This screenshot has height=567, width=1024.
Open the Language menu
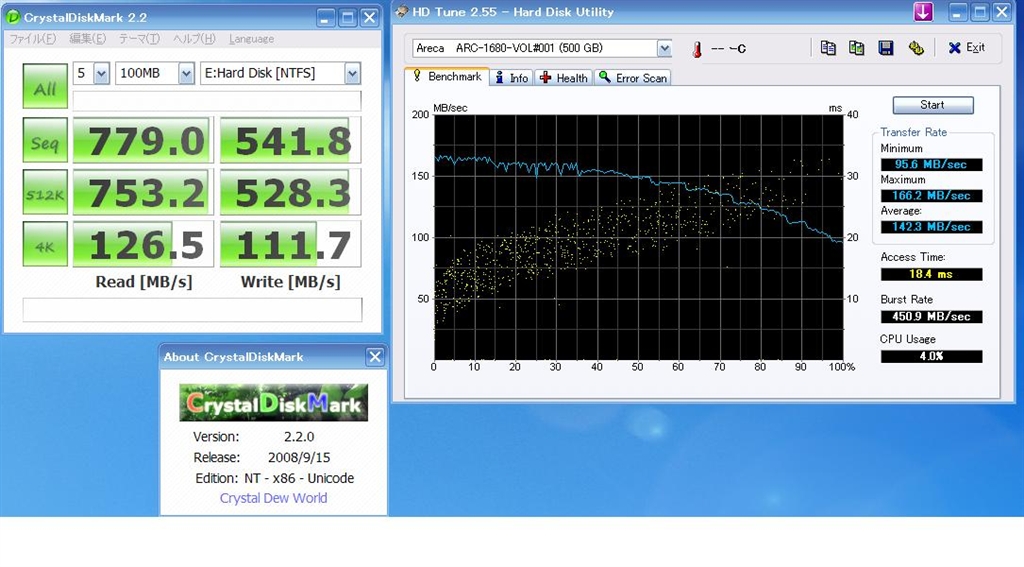click(251, 39)
